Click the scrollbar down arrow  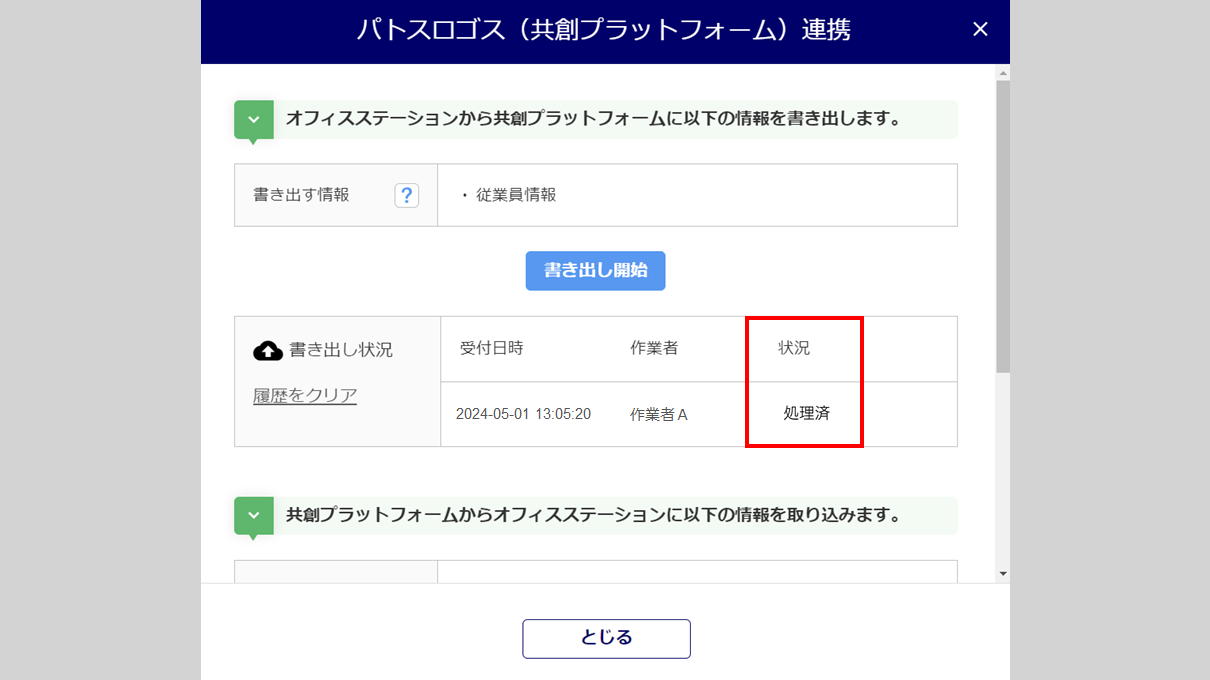coord(1003,574)
